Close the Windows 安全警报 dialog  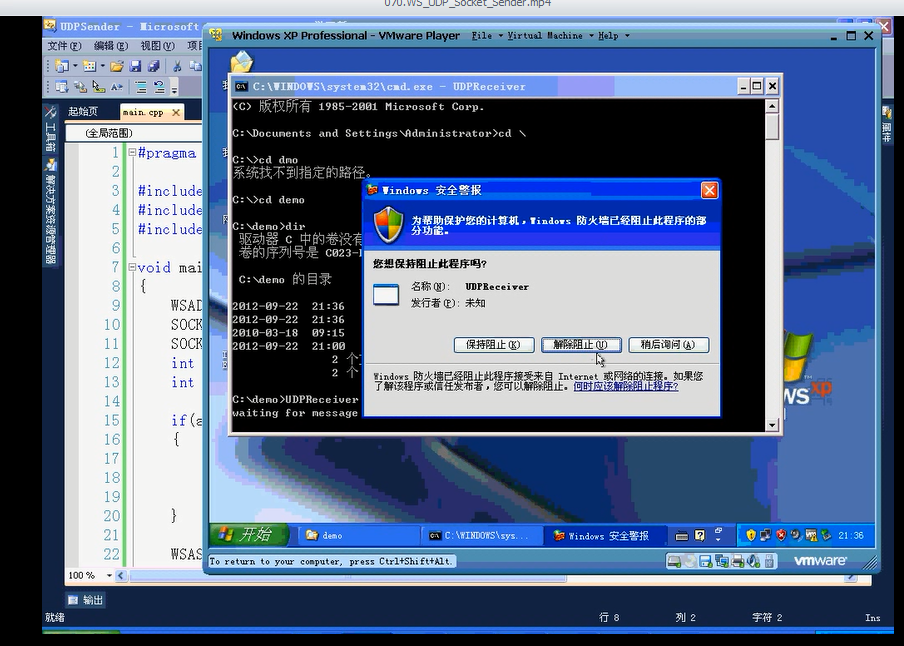point(709,190)
